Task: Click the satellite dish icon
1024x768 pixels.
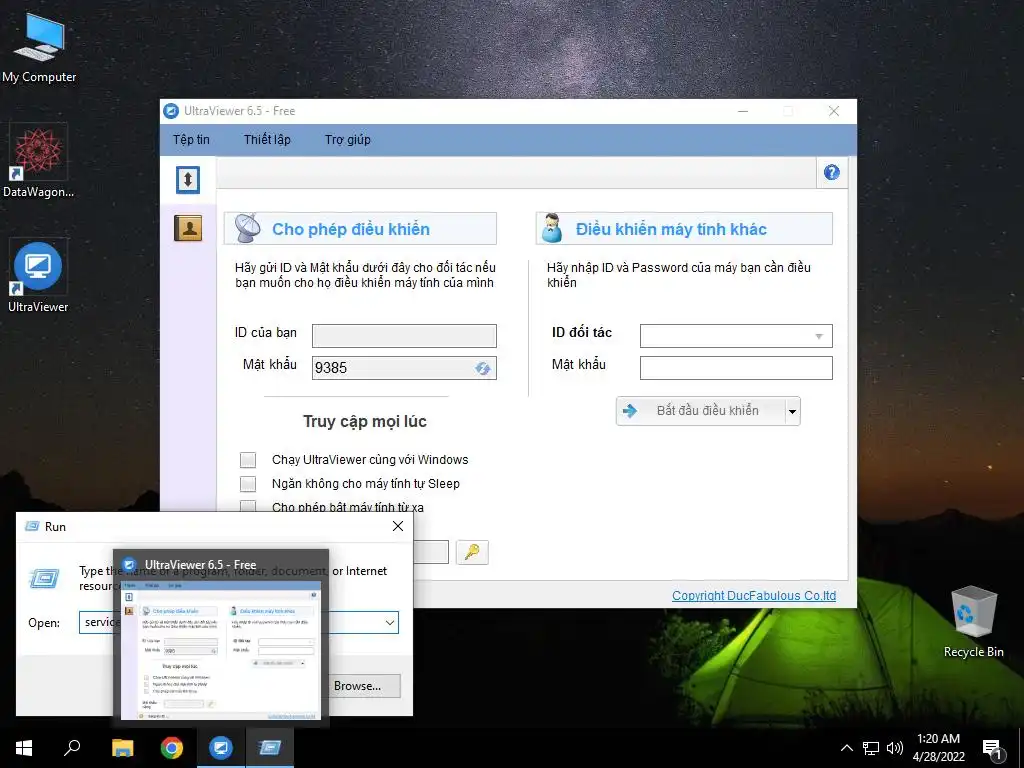Action: [248, 229]
